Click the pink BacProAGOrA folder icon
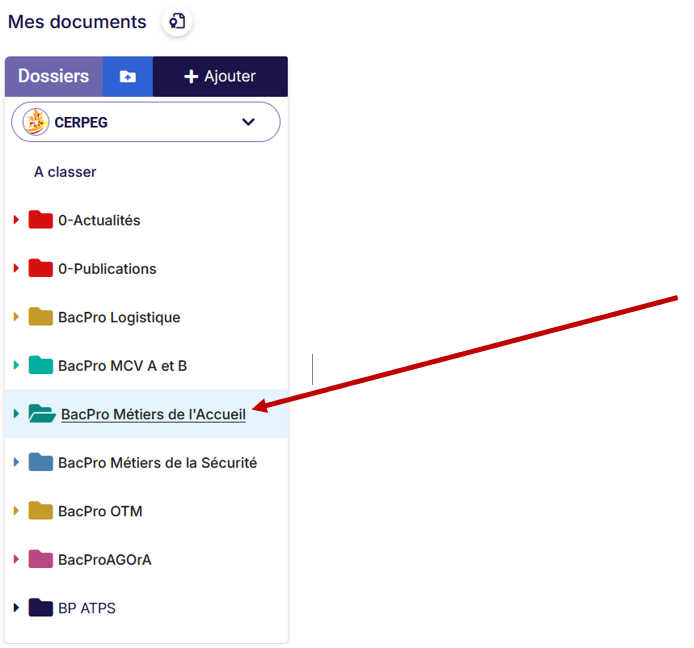Screen dimensions: 694x648 click(x=41, y=559)
